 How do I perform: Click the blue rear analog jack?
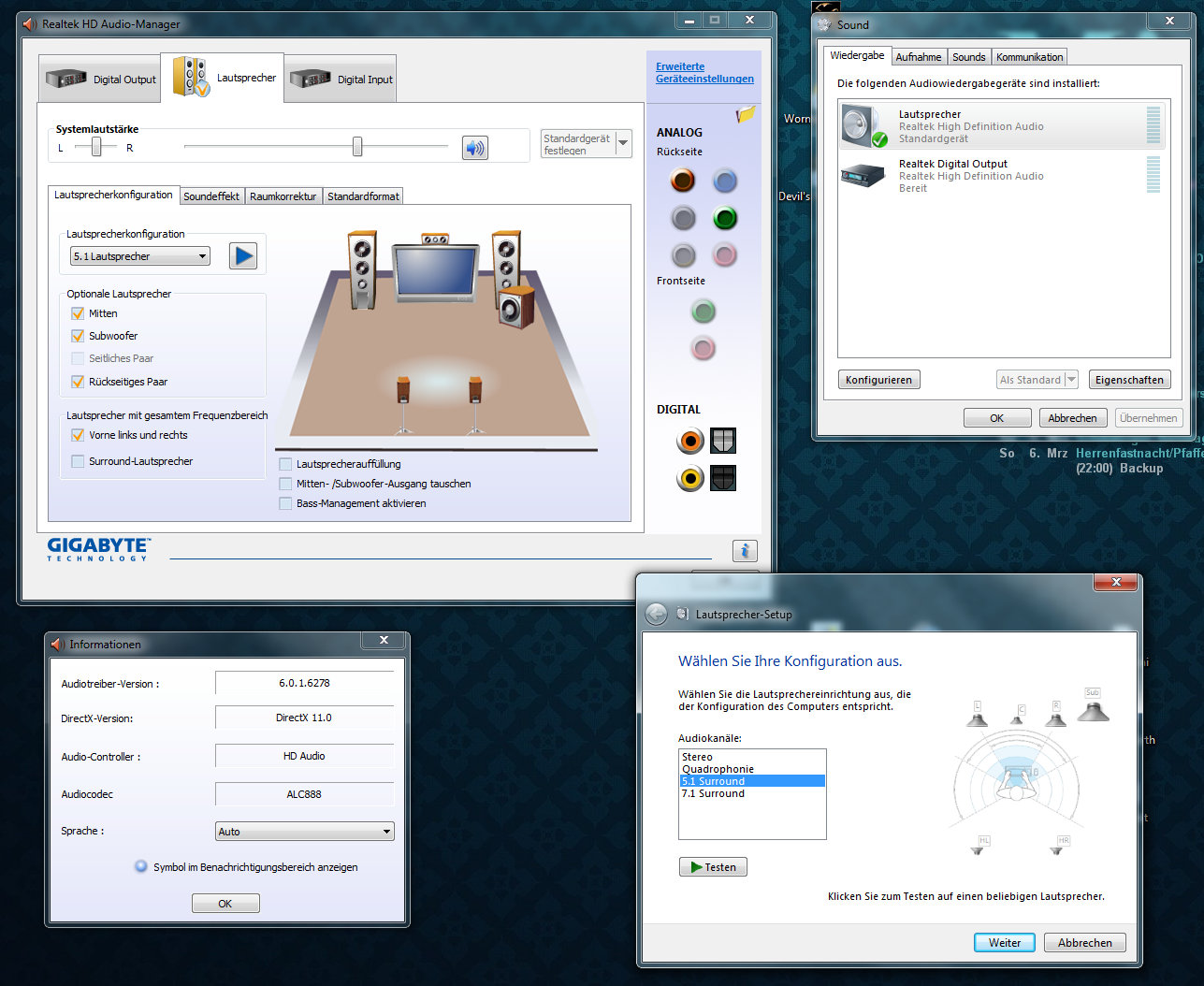pyautogui.click(x=724, y=181)
